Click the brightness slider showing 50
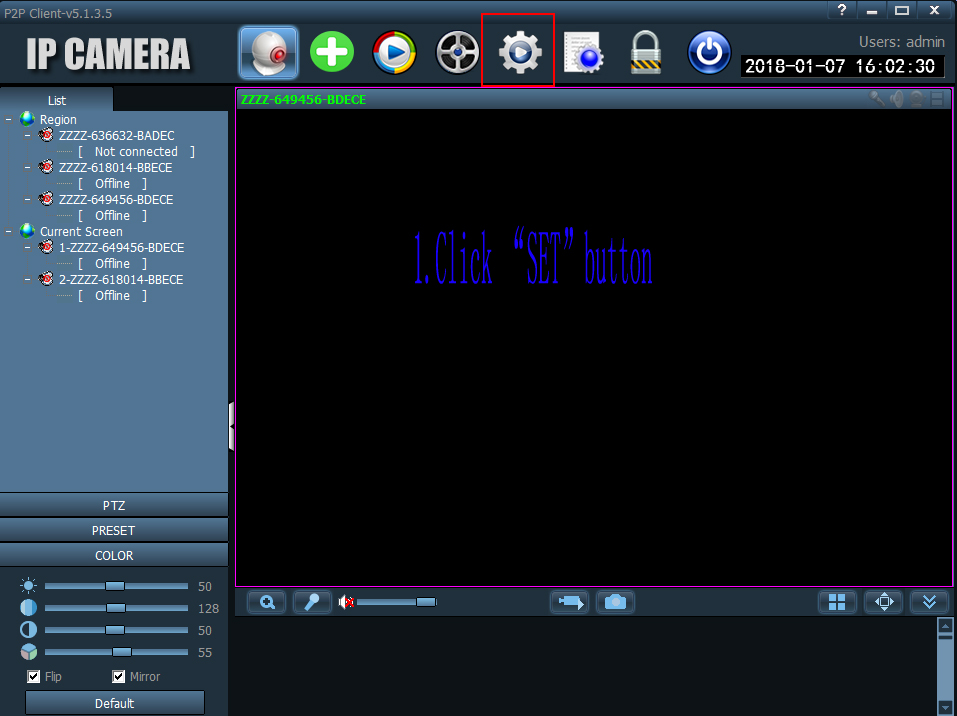The height and width of the screenshot is (716, 957). [115, 586]
